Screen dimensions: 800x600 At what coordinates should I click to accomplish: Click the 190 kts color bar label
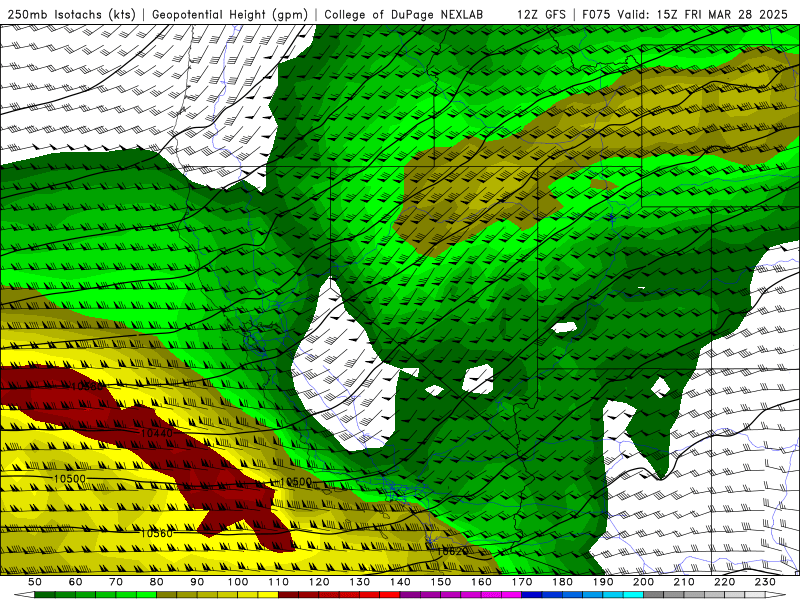603,582
